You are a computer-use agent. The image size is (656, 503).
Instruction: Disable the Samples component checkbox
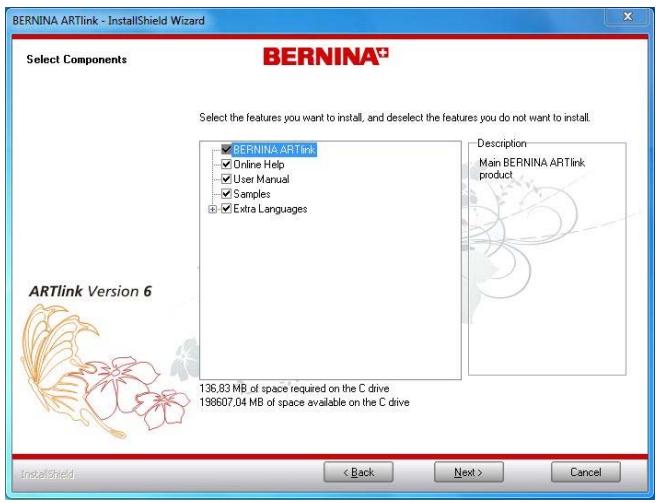coord(226,194)
